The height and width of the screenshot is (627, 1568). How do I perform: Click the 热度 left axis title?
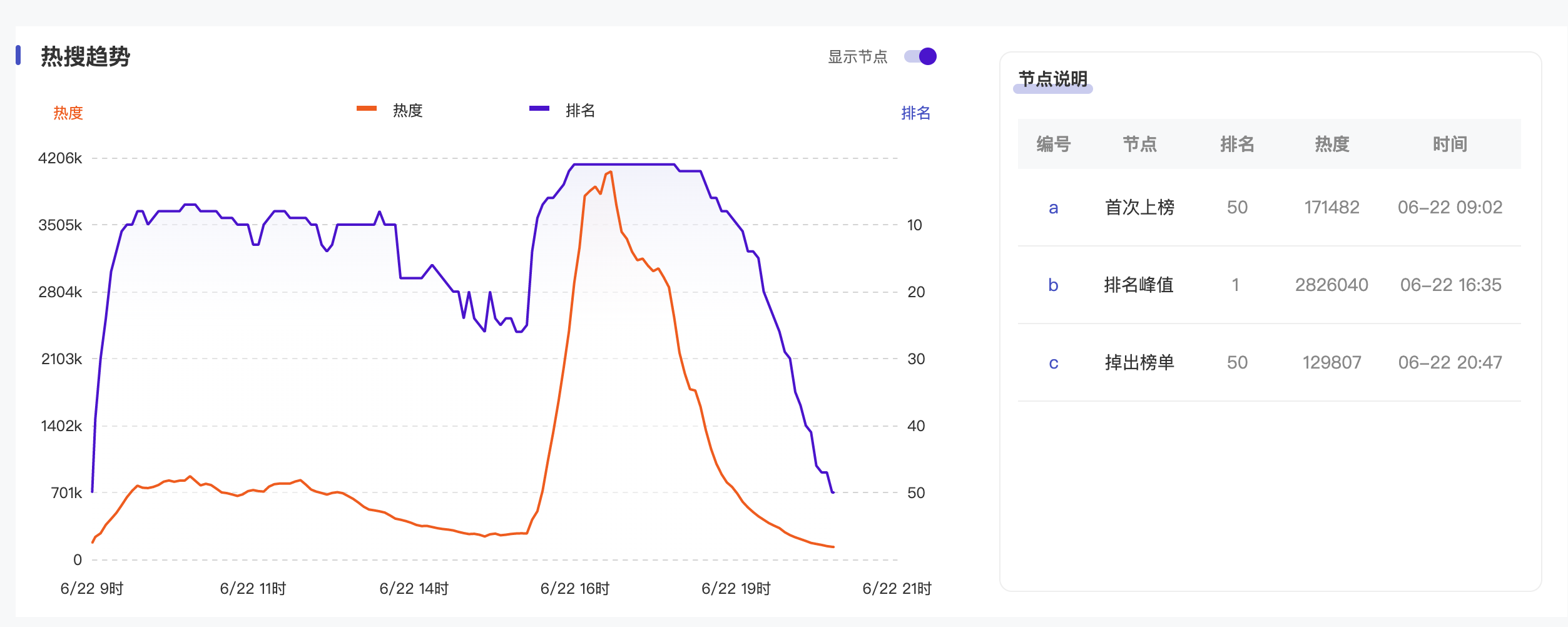coord(68,113)
